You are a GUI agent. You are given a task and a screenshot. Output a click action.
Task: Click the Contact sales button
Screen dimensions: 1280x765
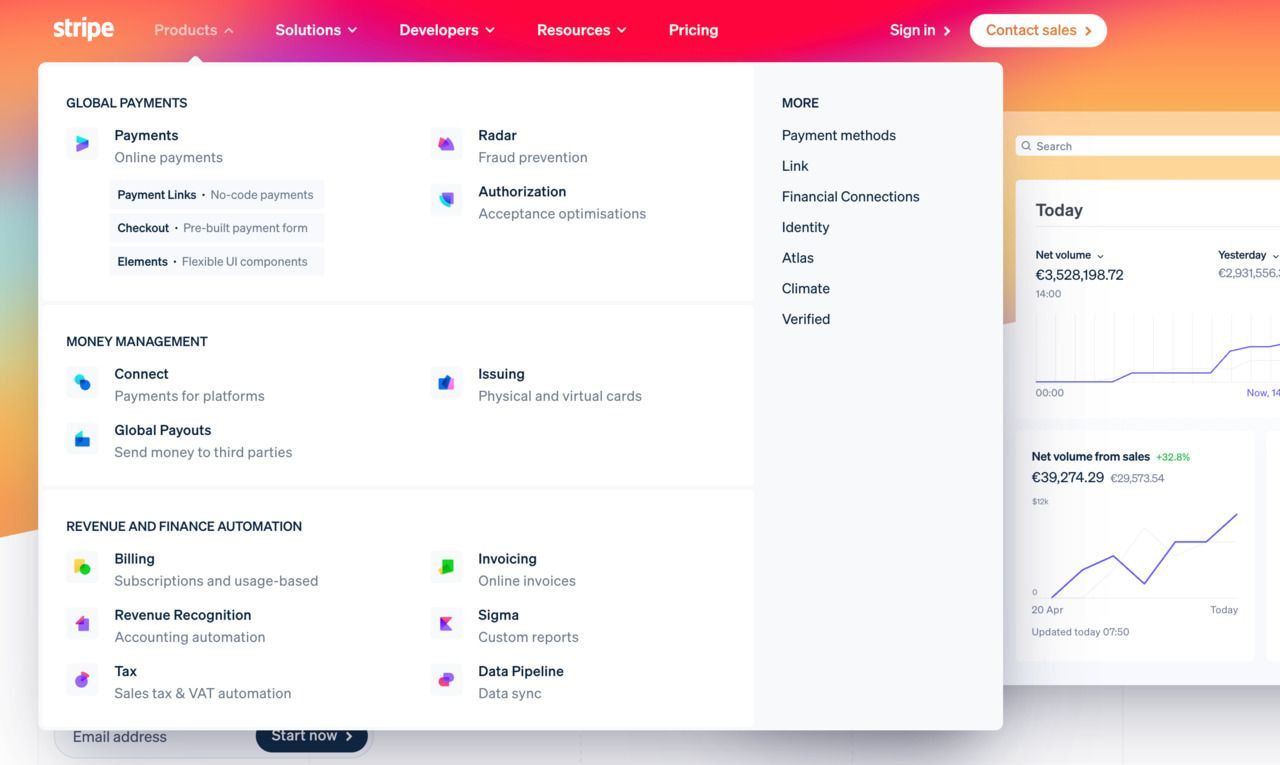pyautogui.click(x=1038, y=30)
